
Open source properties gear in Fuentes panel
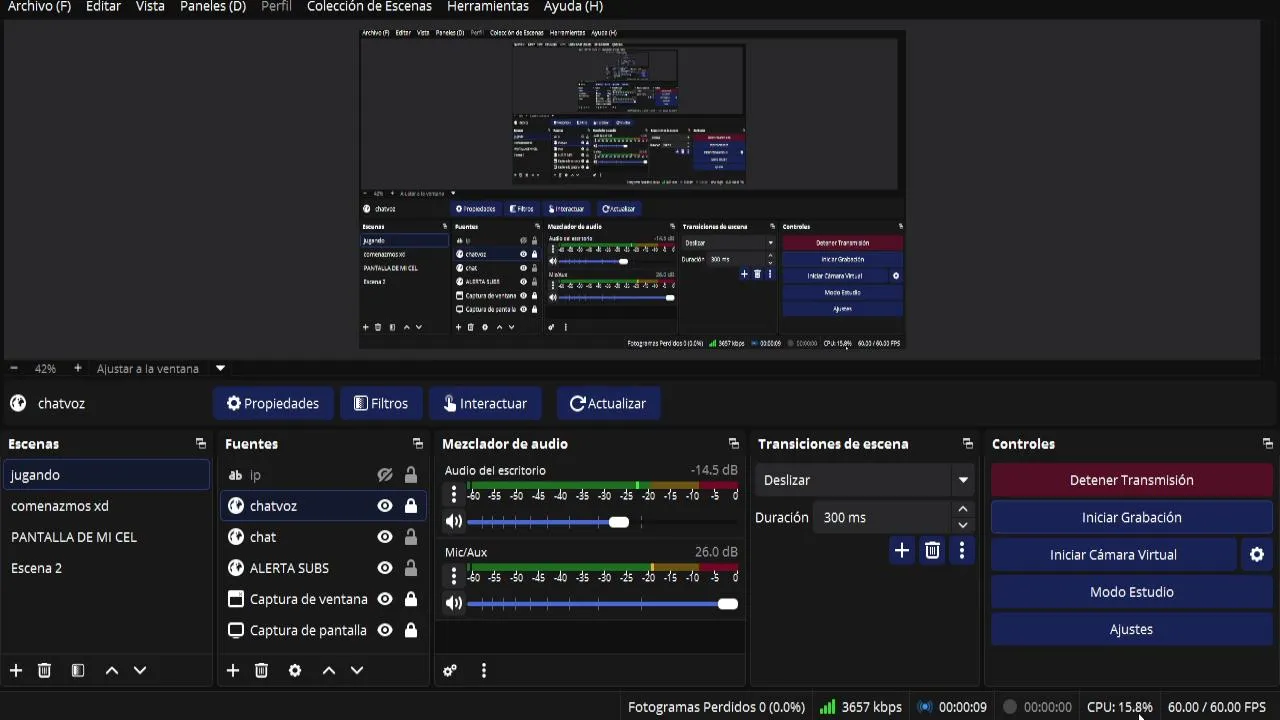click(x=295, y=670)
